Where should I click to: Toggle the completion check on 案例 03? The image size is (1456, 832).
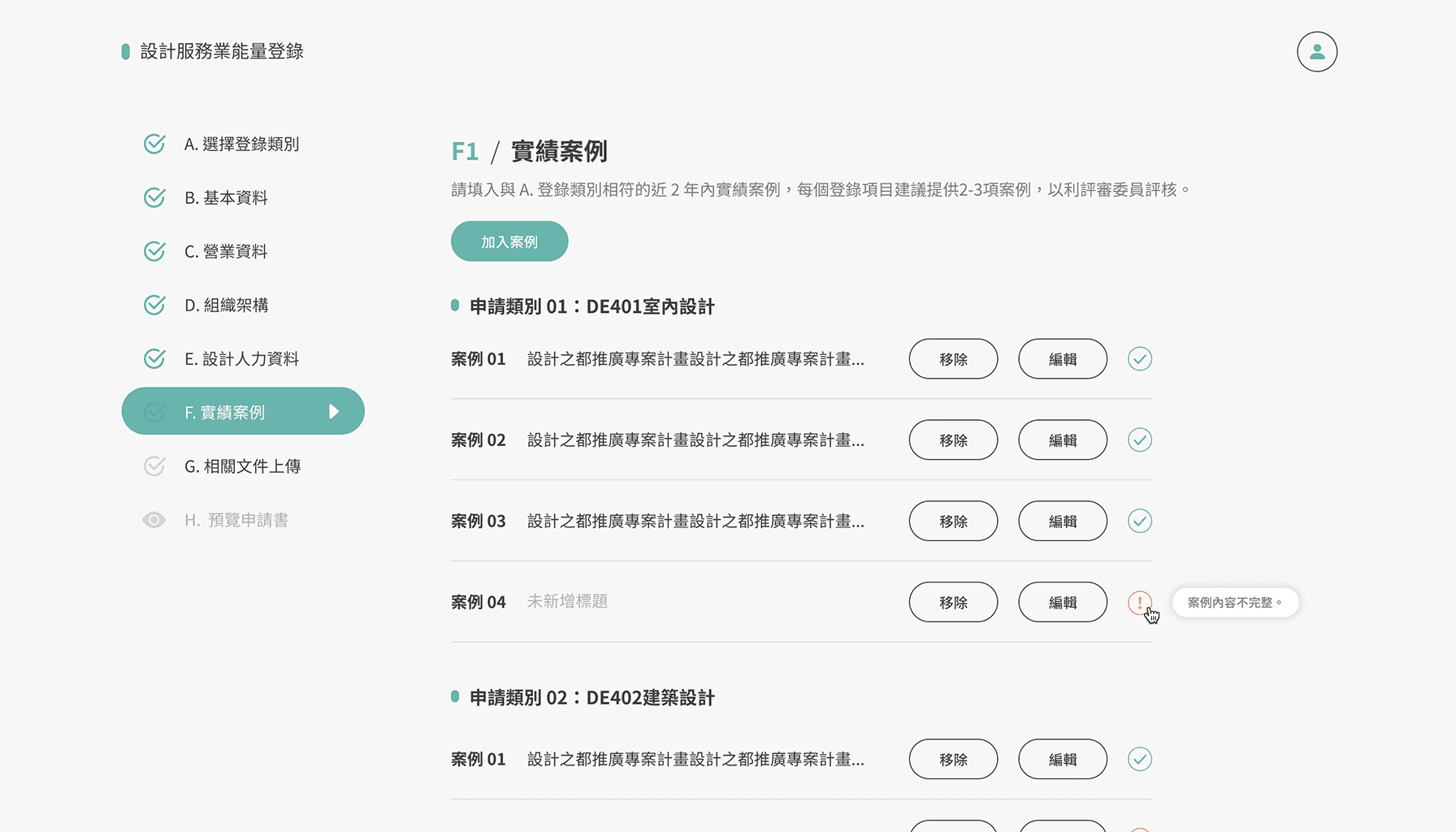[1140, 521]
